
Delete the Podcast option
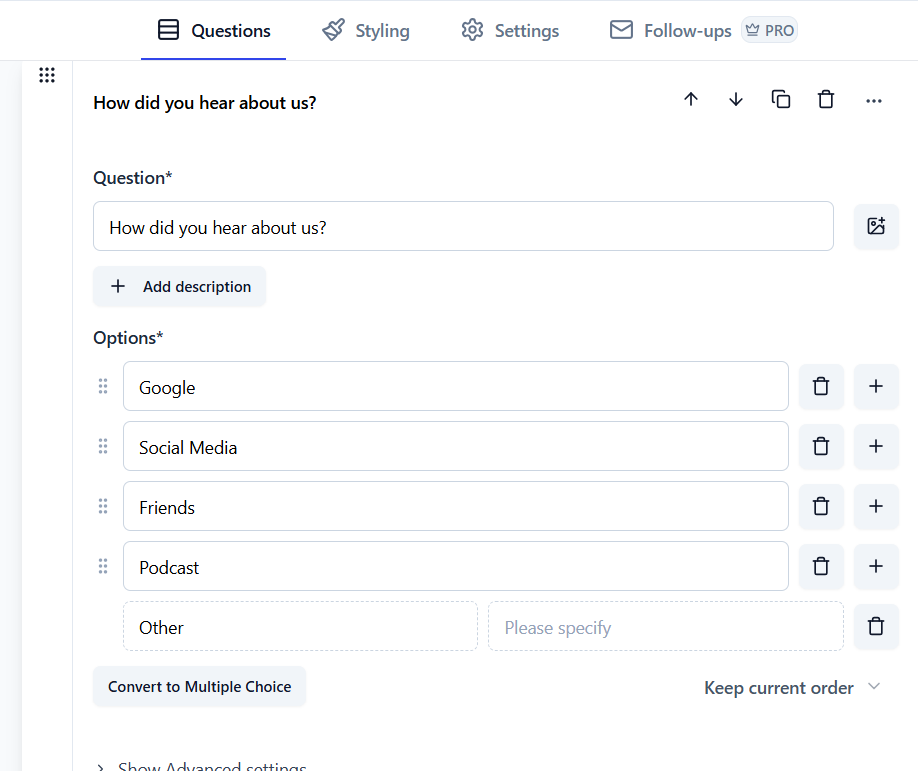click(820, 566)
